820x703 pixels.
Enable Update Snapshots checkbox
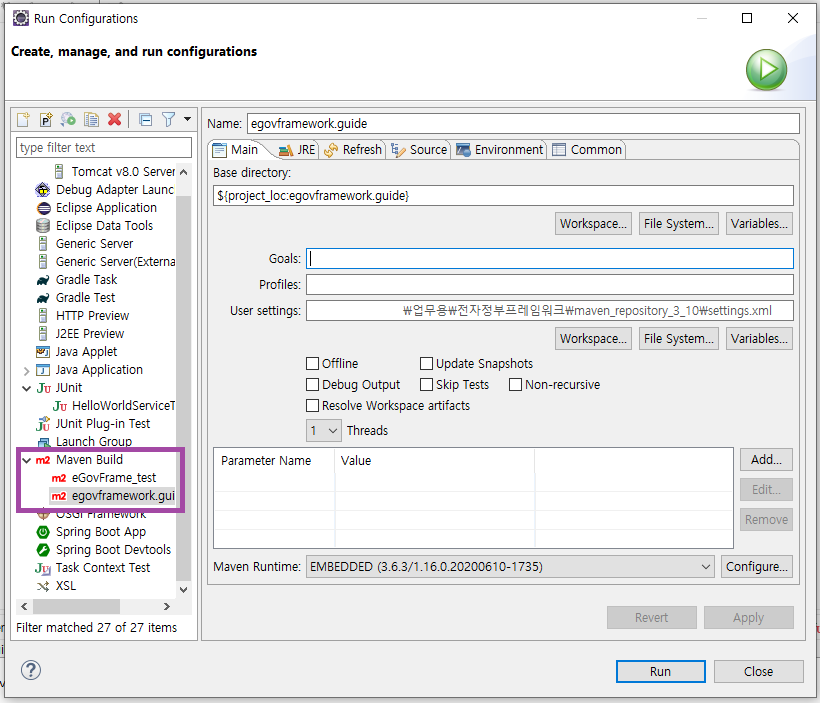click(x=426, y=364)
